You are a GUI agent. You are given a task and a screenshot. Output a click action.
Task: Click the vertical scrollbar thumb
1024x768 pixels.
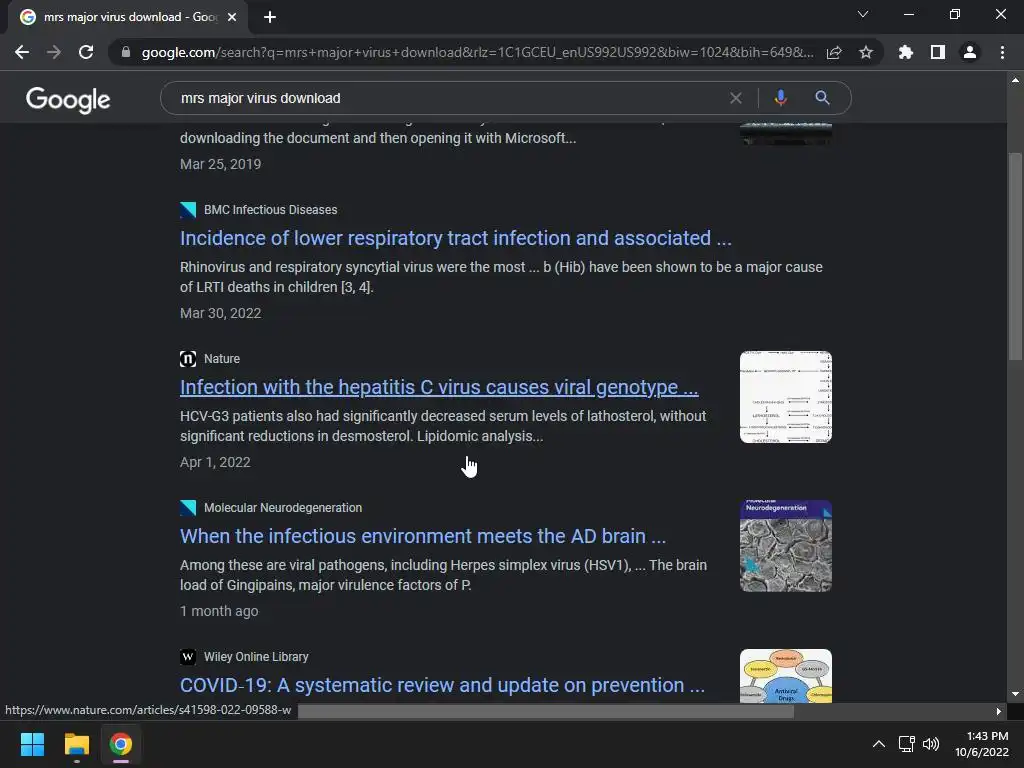1015,256
